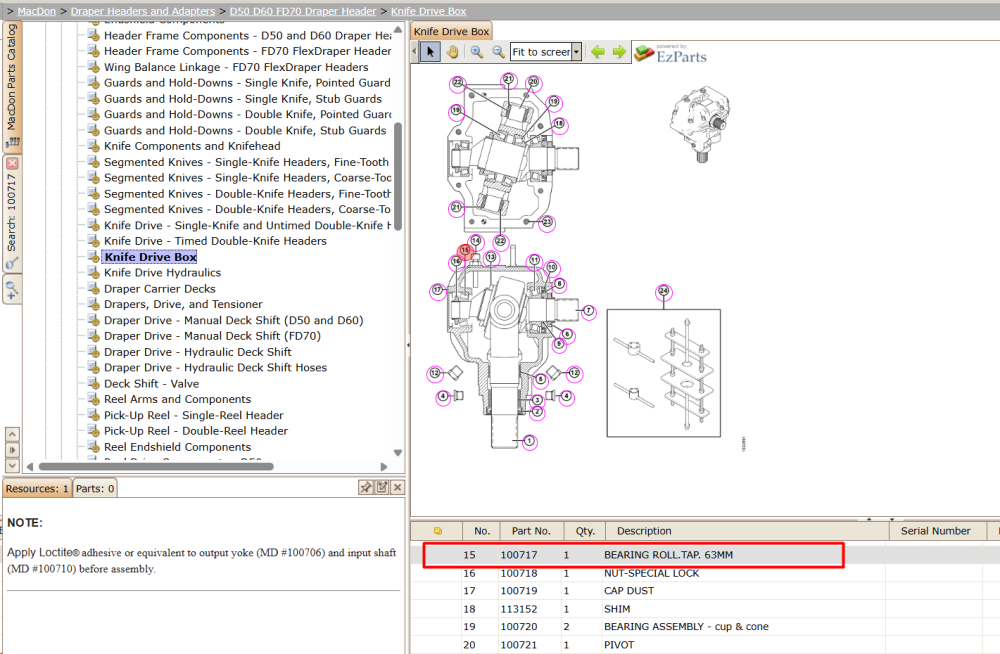Click the icon beside Pick-Up Reel - Double-Reel Header
The image size is (1000, 654).
pos(94,431)
